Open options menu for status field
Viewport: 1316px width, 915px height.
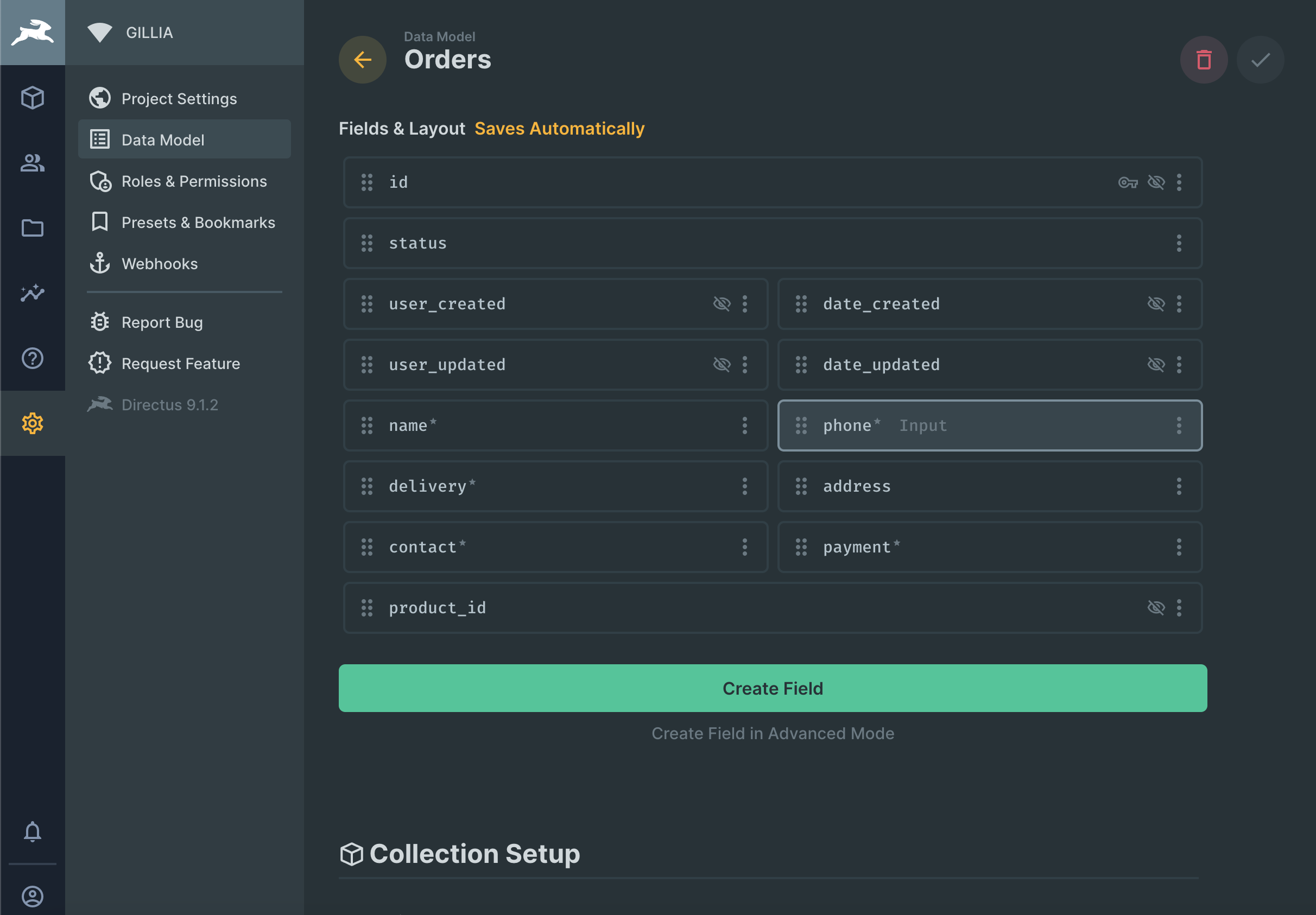(1179, 243)
